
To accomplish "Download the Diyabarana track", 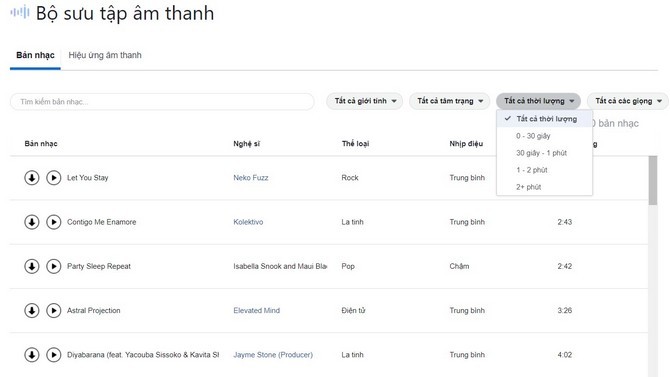I will click(x=32, y=354).
